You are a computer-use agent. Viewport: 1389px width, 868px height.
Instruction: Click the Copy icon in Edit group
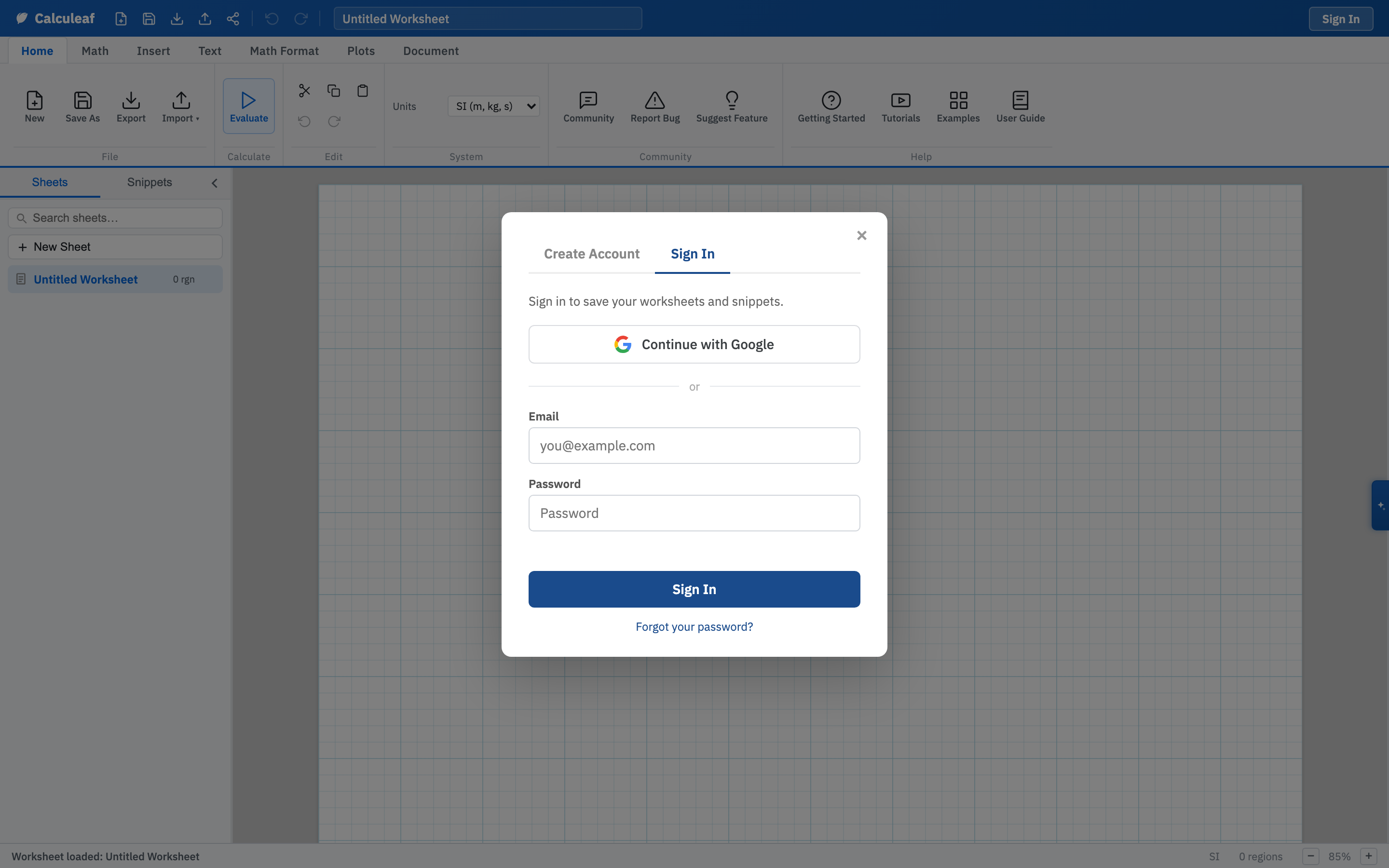(333, 91)
